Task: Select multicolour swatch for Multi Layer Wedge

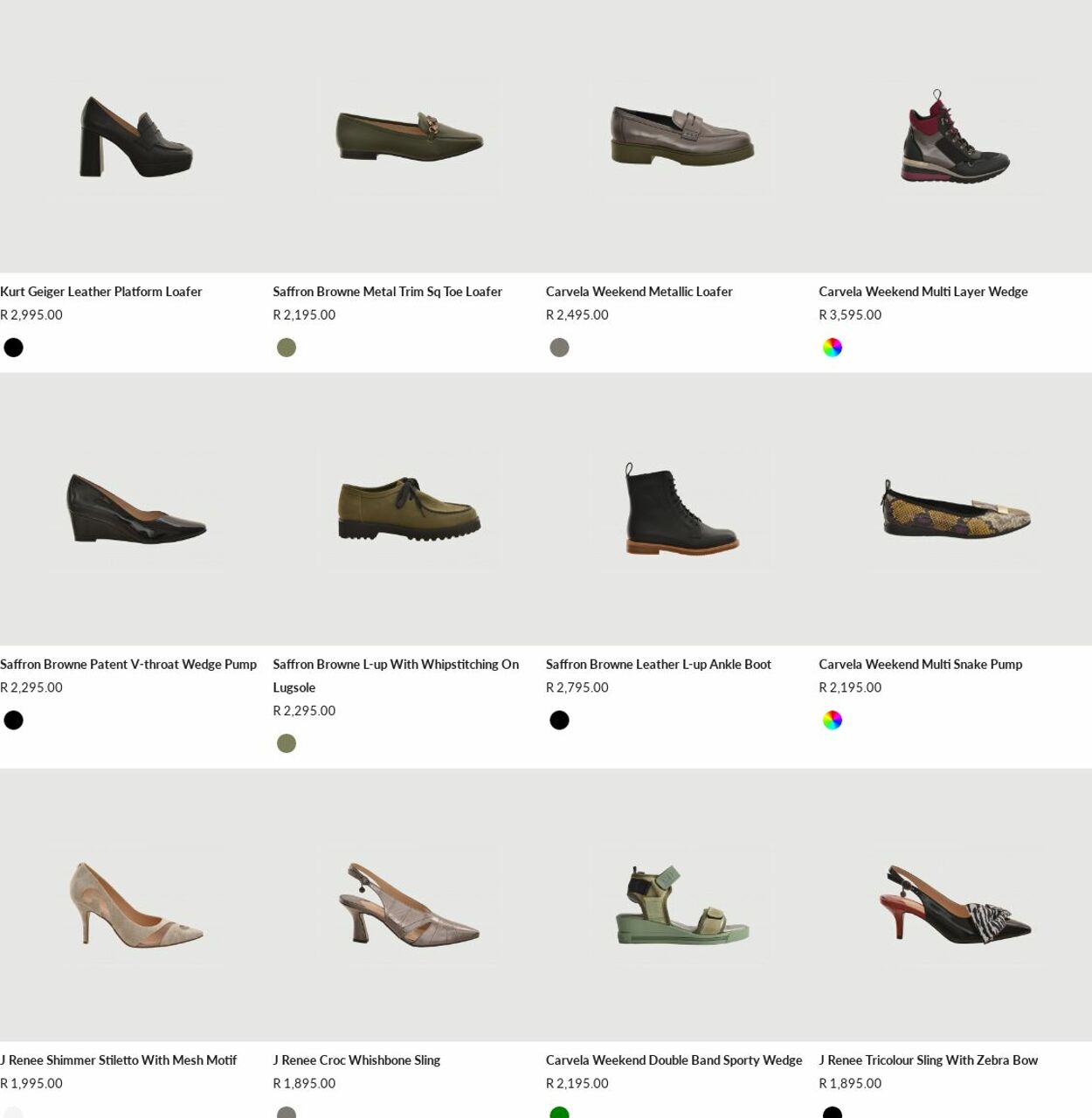Action: pyautogui.click(x=833, y=348)
